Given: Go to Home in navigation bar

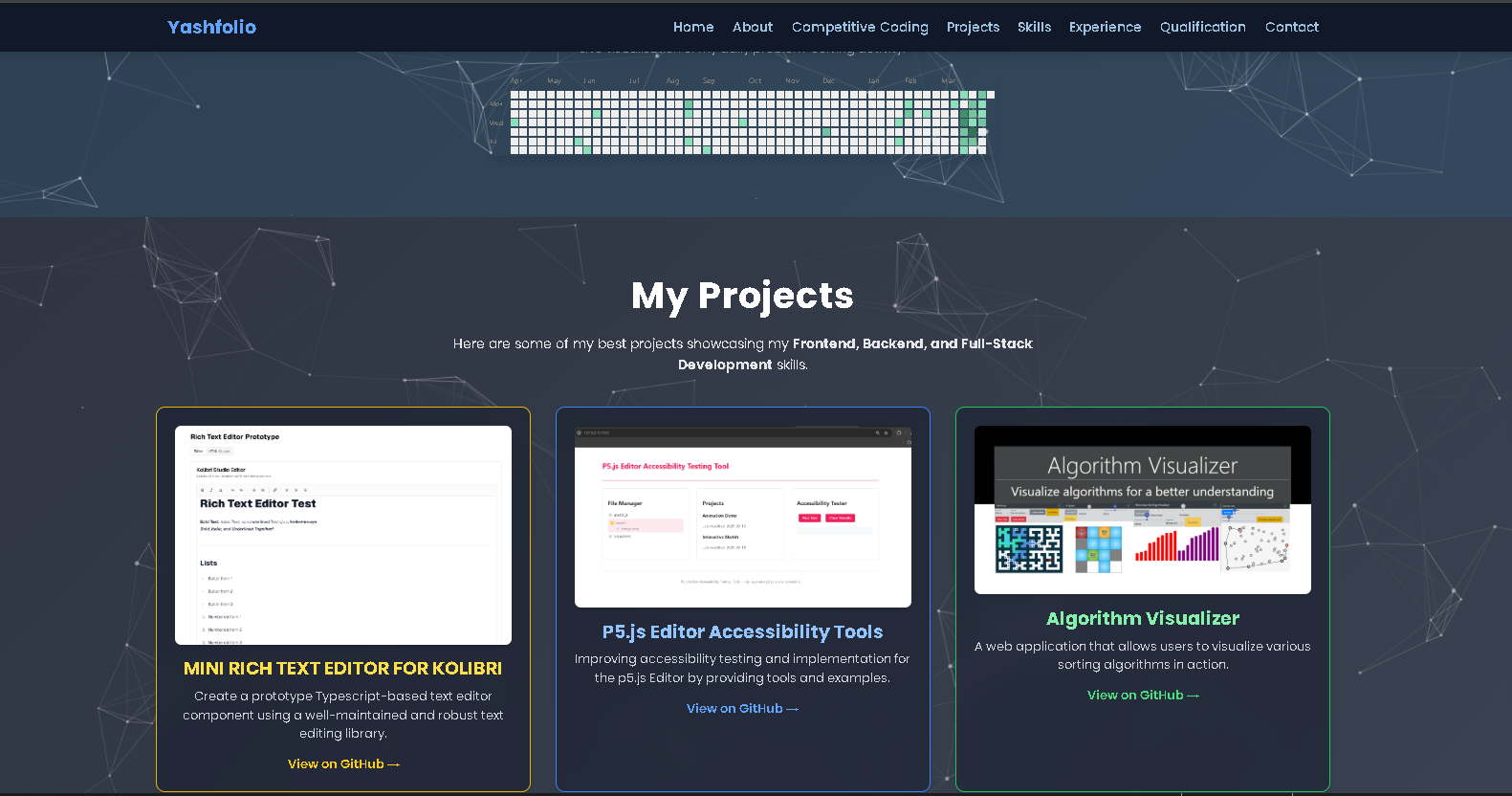Looking at the screenshot, I should [693, 27].
